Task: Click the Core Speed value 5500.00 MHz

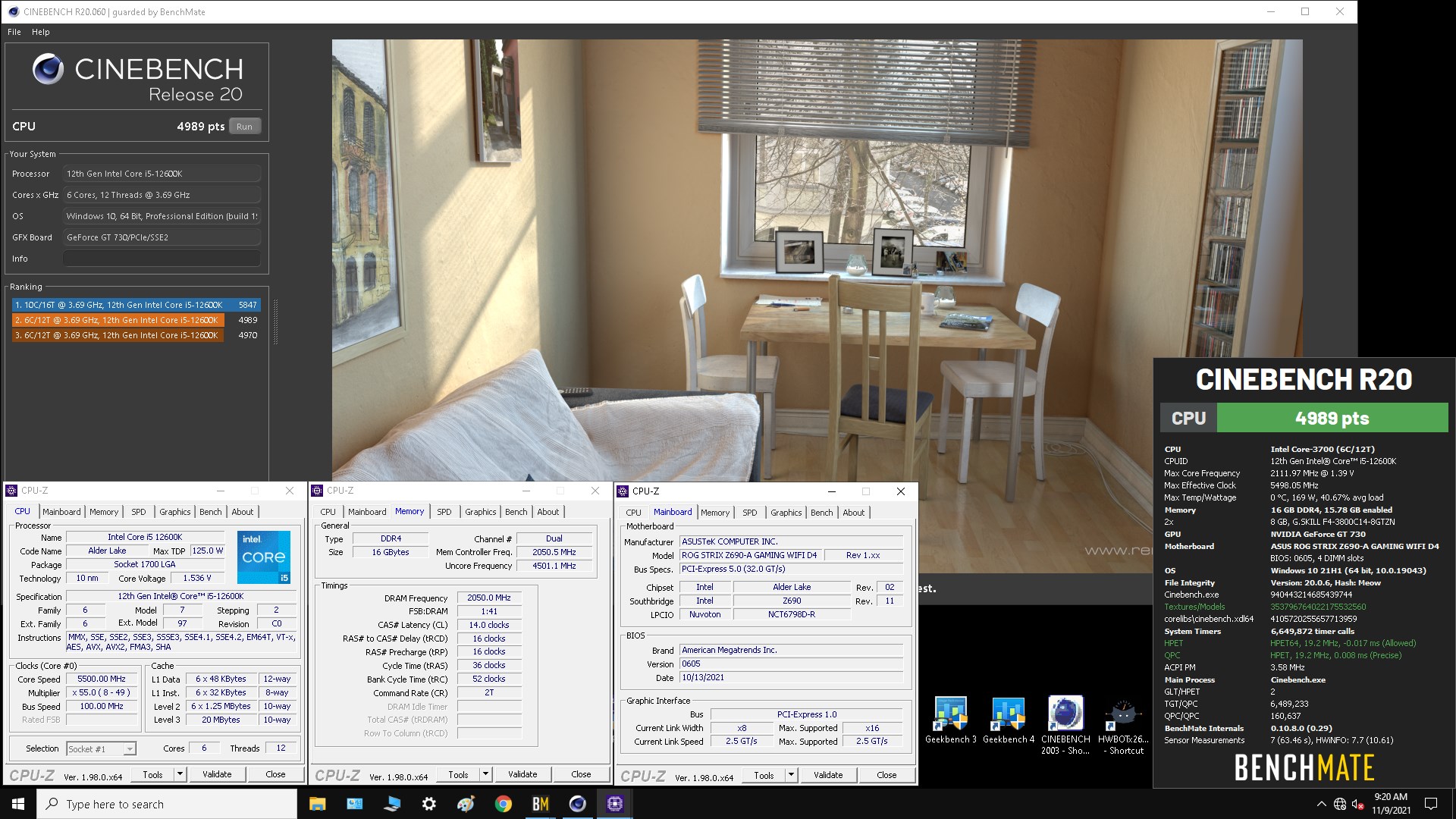Action: click(x=102, y=679)
